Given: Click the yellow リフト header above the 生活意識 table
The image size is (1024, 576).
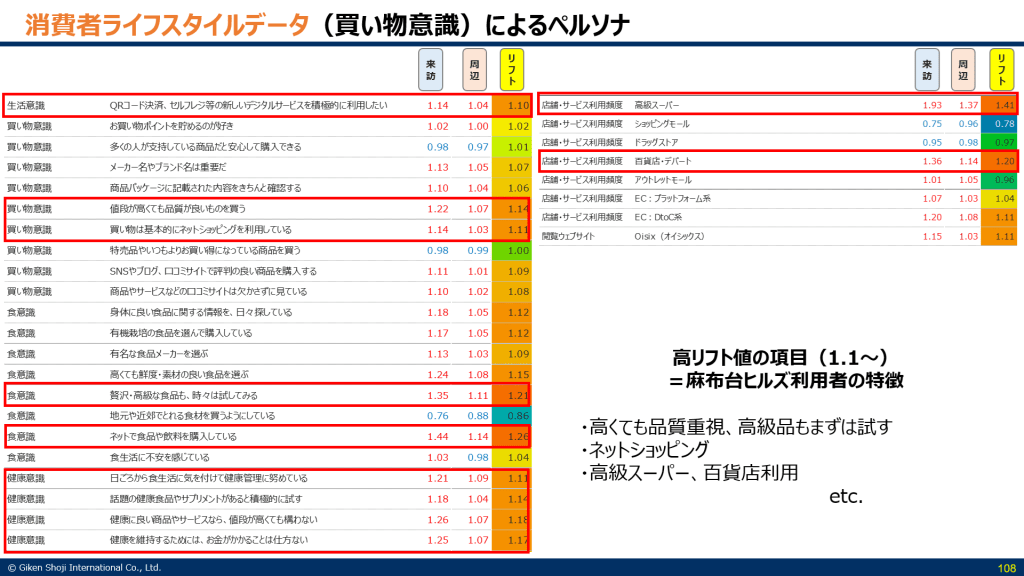Looking at the screenshot, I should point(512,70).
